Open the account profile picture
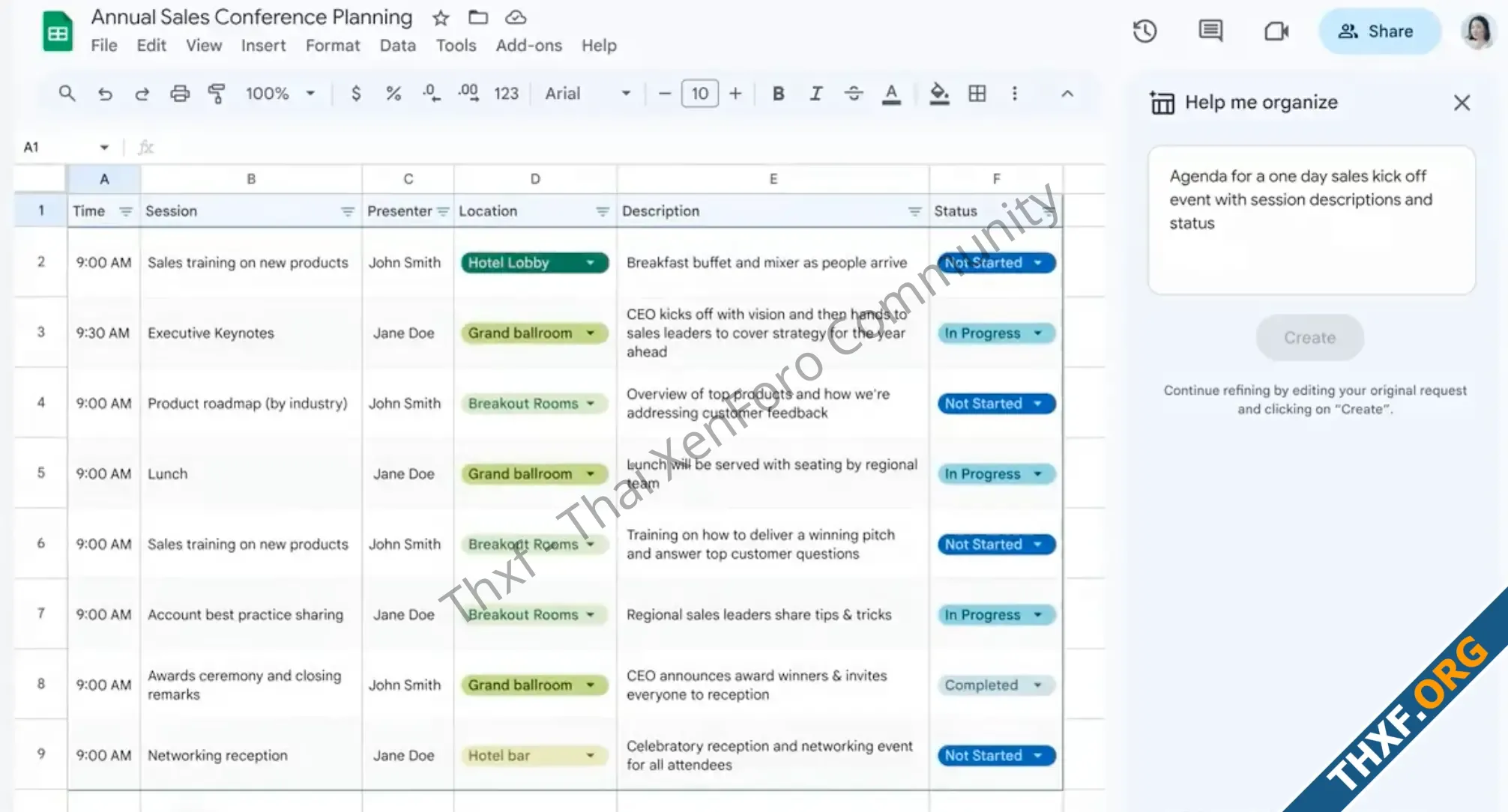 click(1477, 31)
